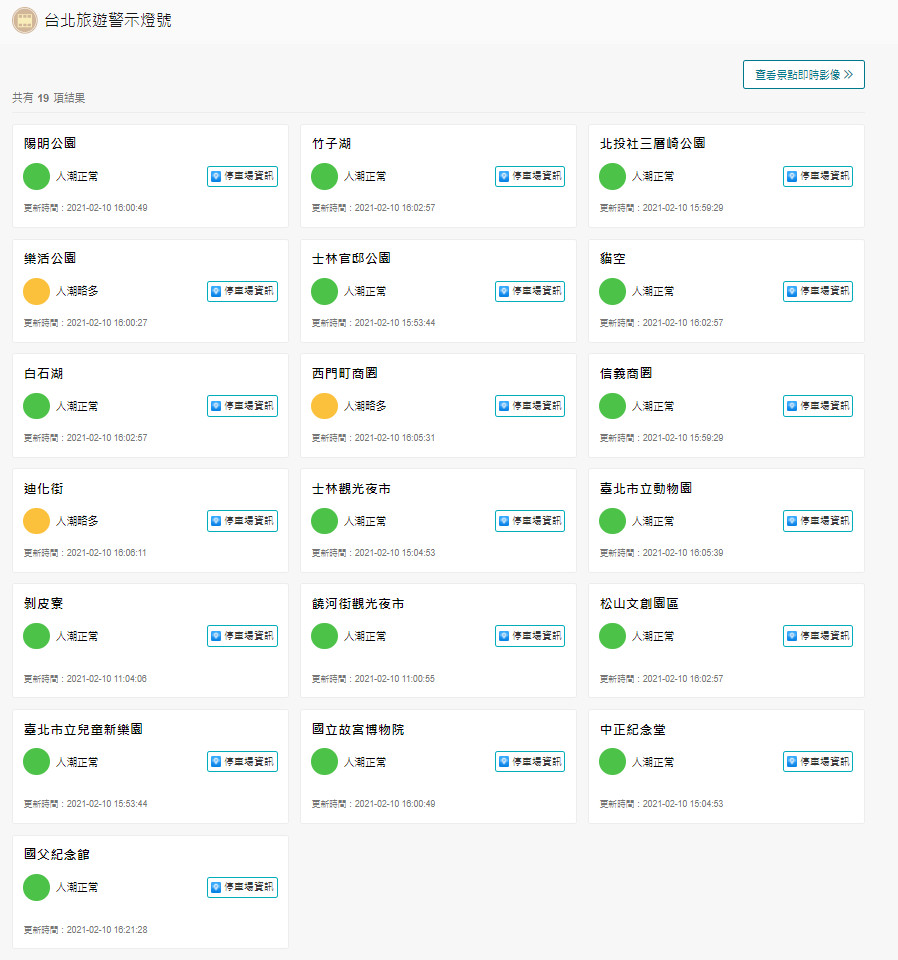Screen dimensions: 898x960
Task: Open parking info for 中正紀念堂
Action: [817, 762]
